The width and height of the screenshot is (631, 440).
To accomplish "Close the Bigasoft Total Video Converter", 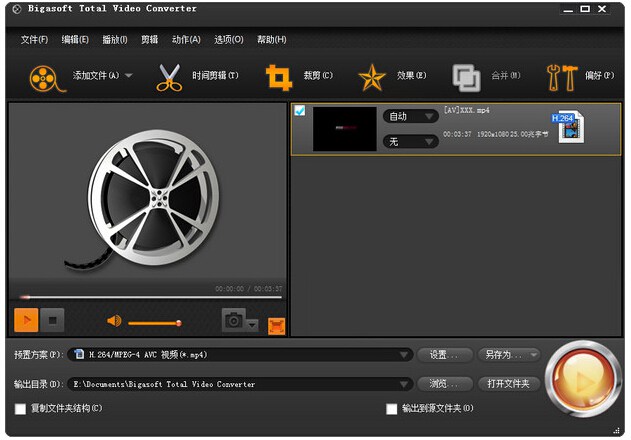I will click(x=602, y=9).
